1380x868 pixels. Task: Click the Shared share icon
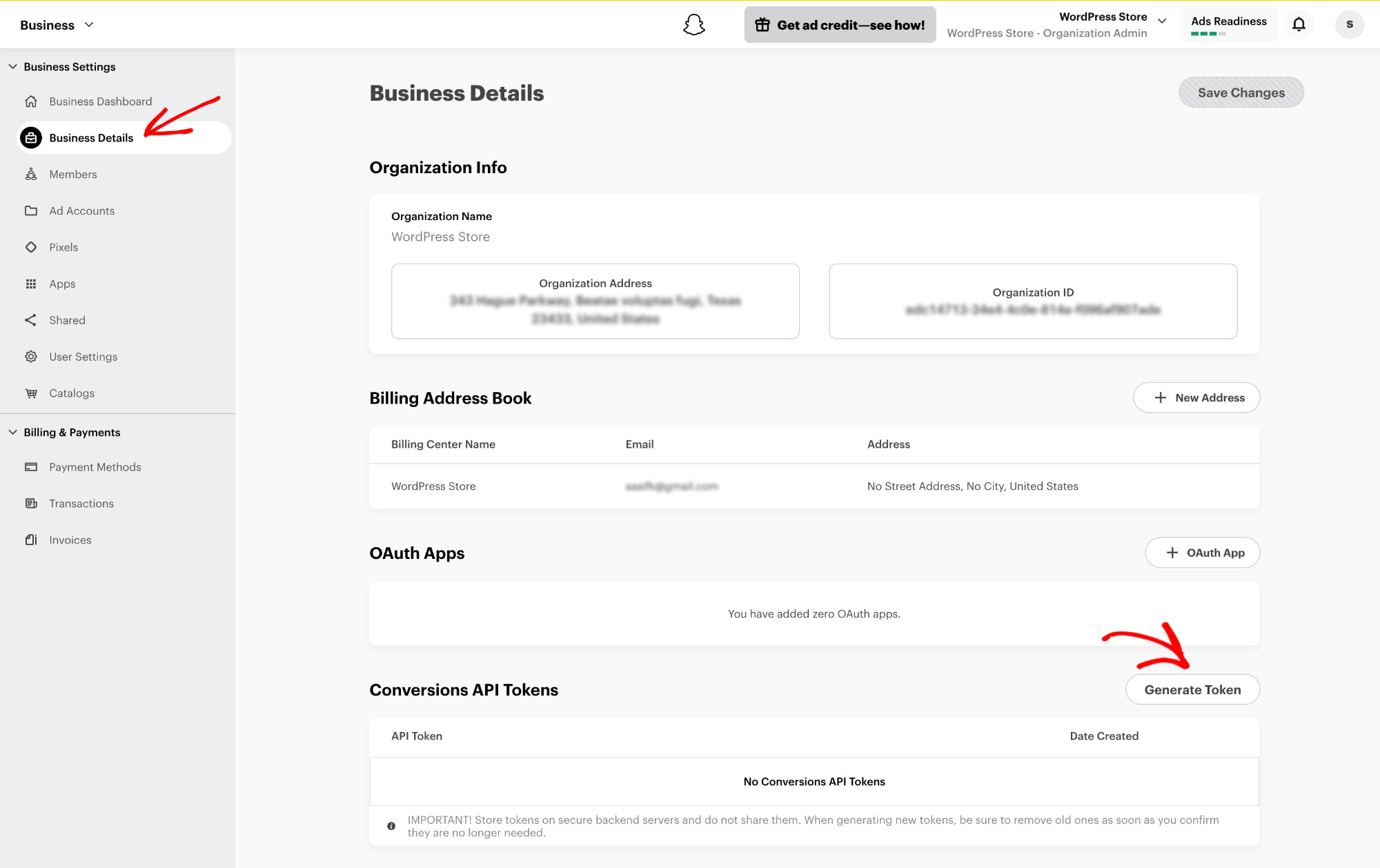tap(31, 320)
